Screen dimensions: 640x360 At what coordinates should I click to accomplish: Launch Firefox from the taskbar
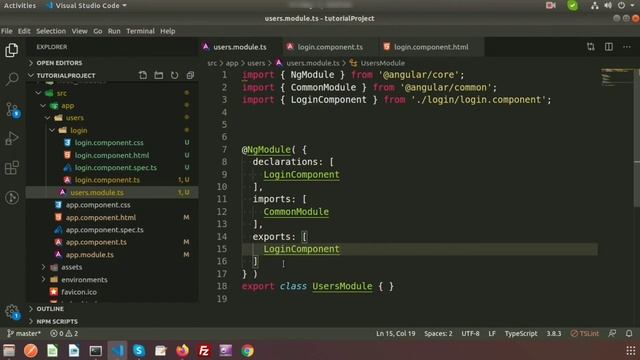click(182, 351)
